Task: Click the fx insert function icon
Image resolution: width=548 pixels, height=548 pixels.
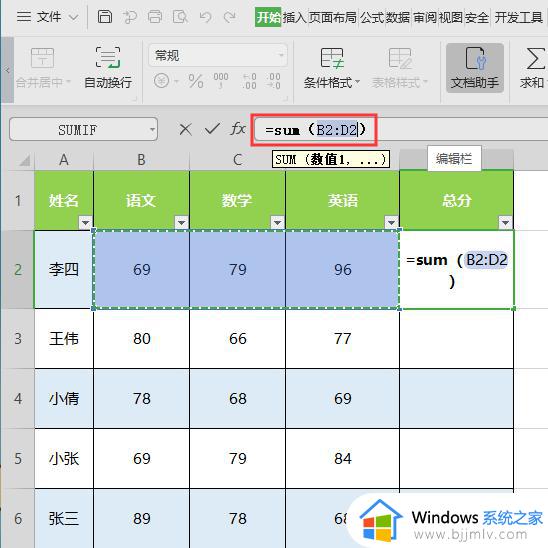Action: [238, 129]
